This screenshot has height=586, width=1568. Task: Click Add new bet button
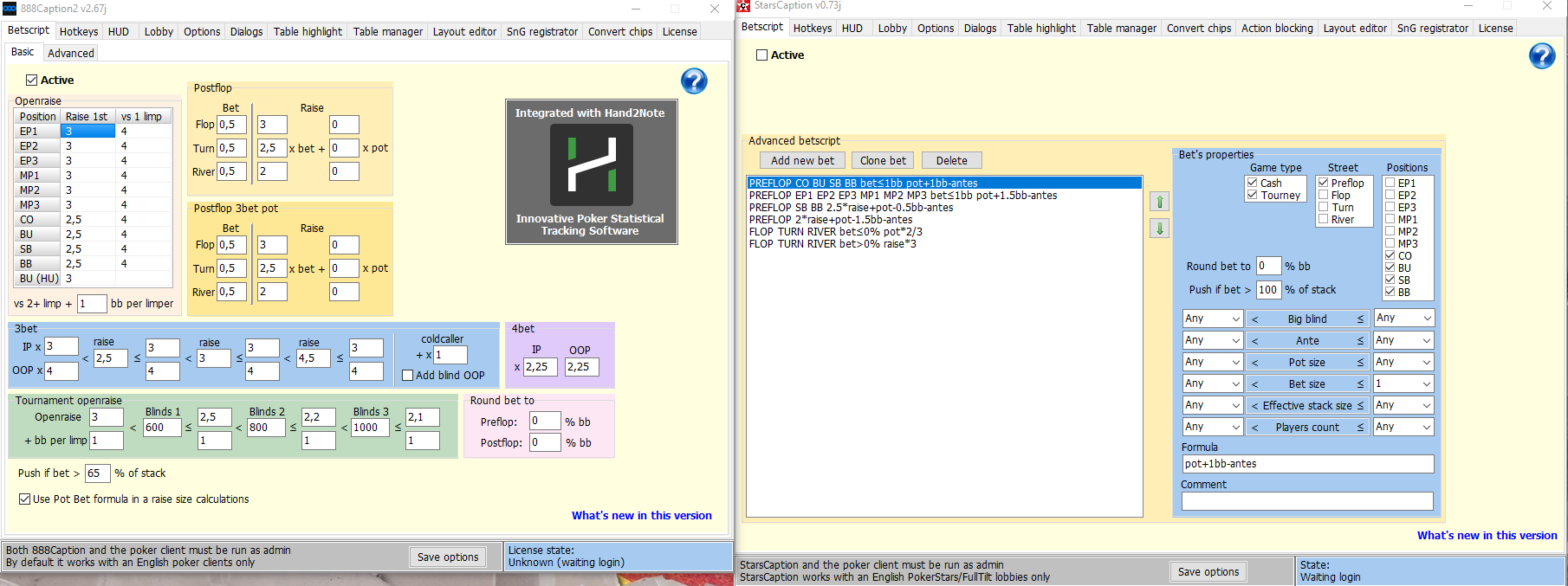[x=802, y=160]
